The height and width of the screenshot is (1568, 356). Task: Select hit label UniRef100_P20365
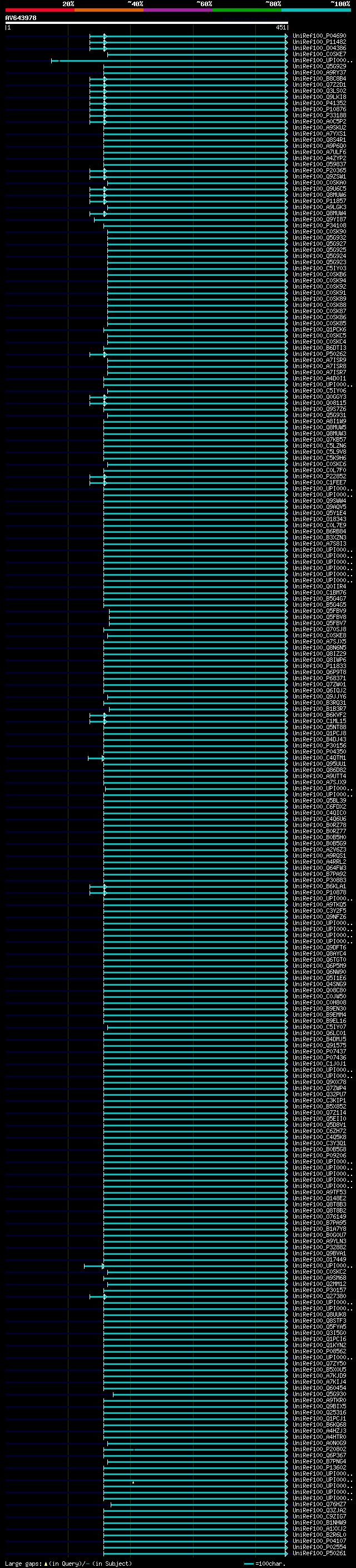click(319, 170)
